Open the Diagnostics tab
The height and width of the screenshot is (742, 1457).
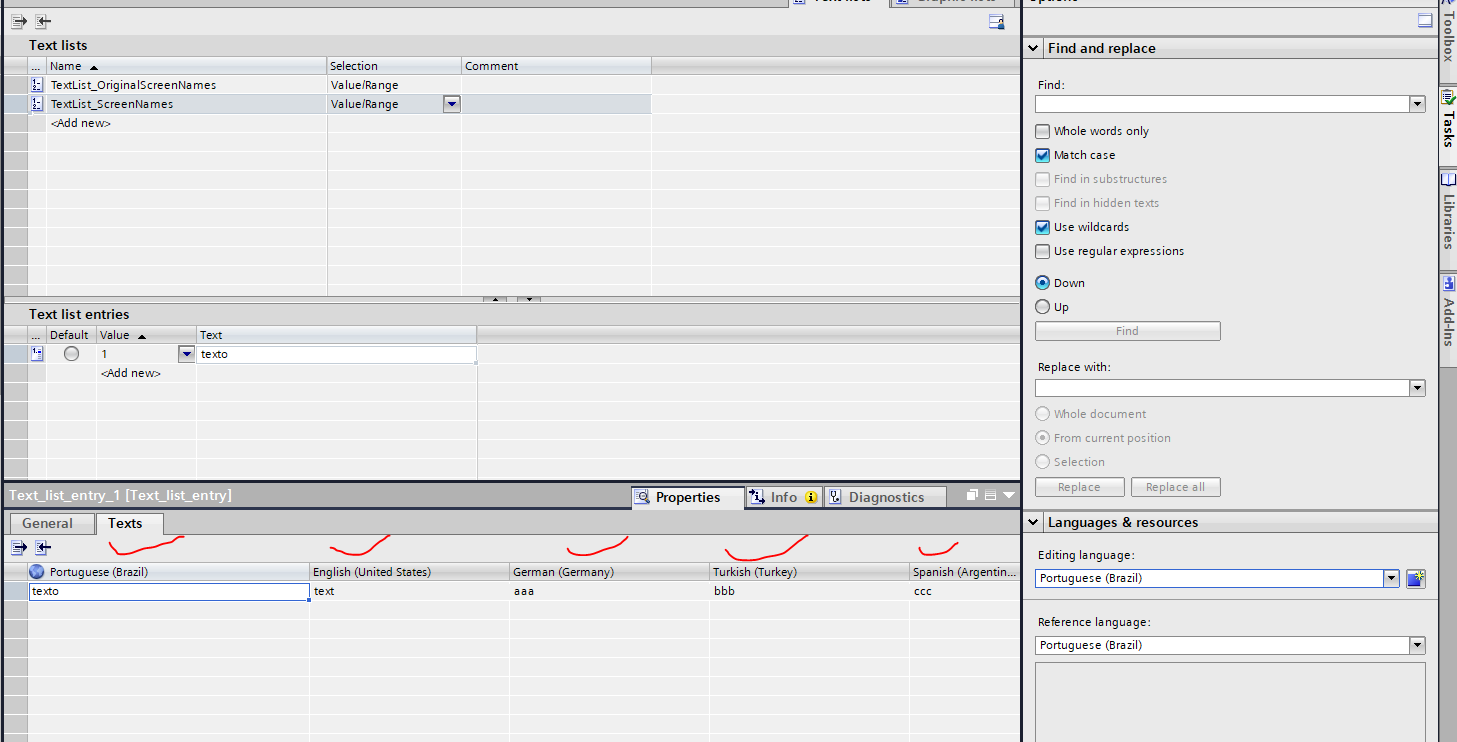coord(886,497)
